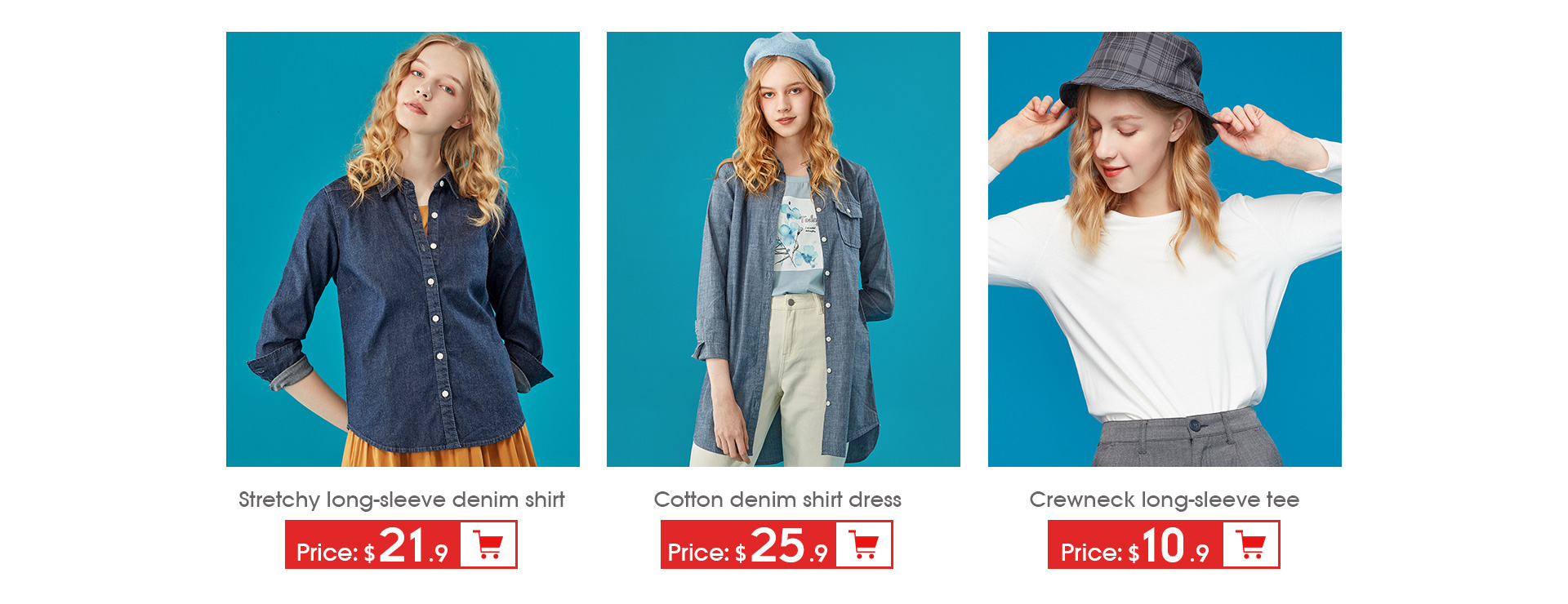Open the stretchy denim shirt product photo
The height and width of the screenshot is (604, 1568).
[x=403, y=249]
